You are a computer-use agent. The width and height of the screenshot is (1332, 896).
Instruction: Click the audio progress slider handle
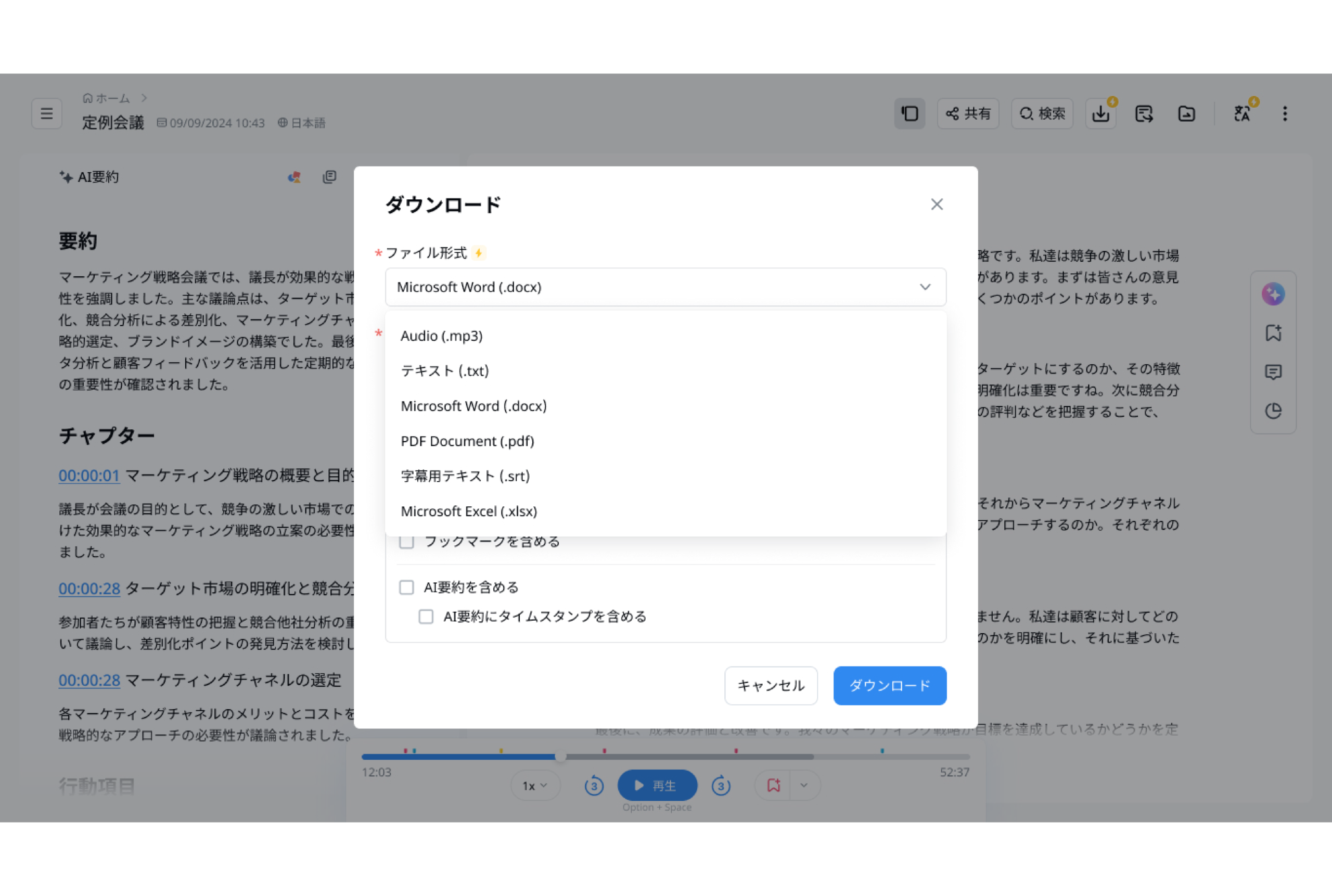(x=560, y=757)
